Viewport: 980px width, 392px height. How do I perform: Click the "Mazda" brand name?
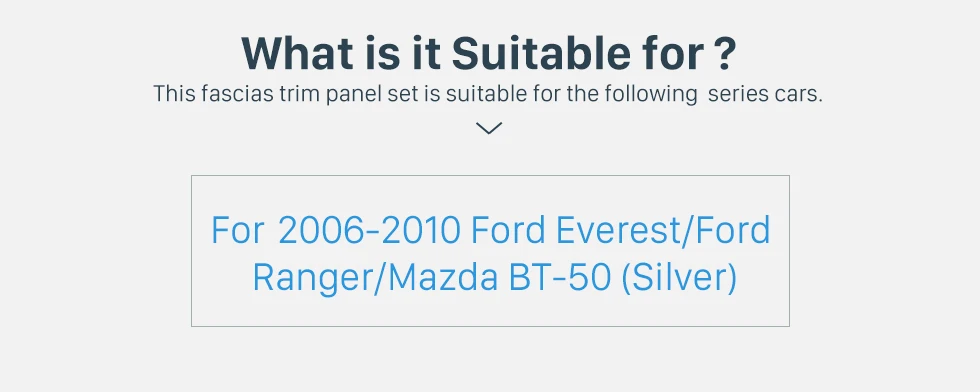click(x=443, y=278)
